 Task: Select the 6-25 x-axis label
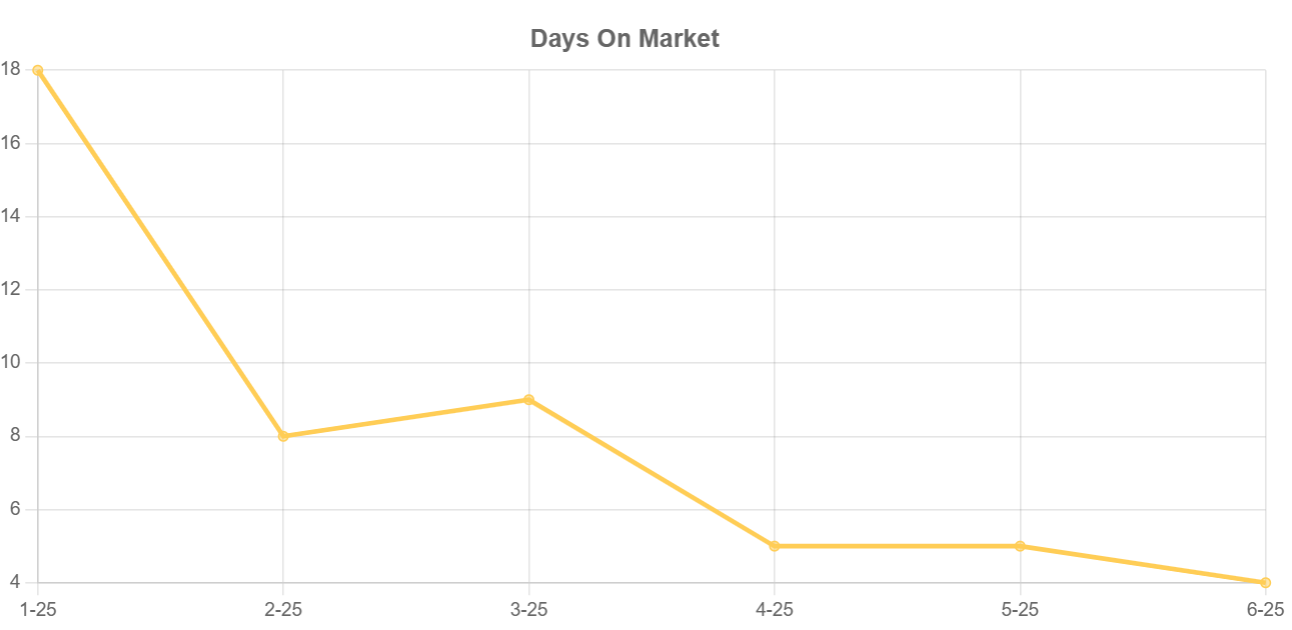coord(1265,609)
